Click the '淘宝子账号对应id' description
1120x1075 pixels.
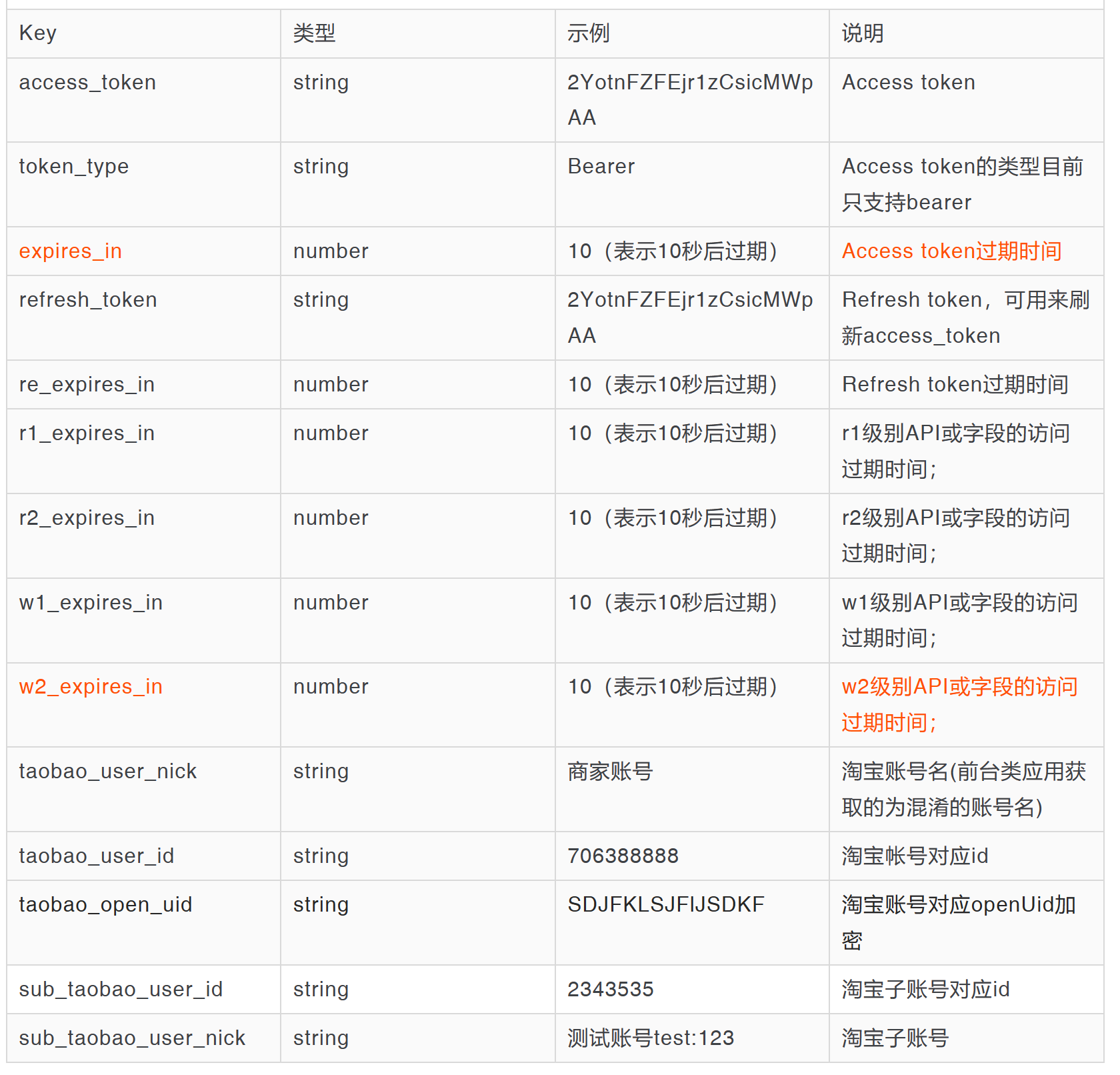[926, 990]
